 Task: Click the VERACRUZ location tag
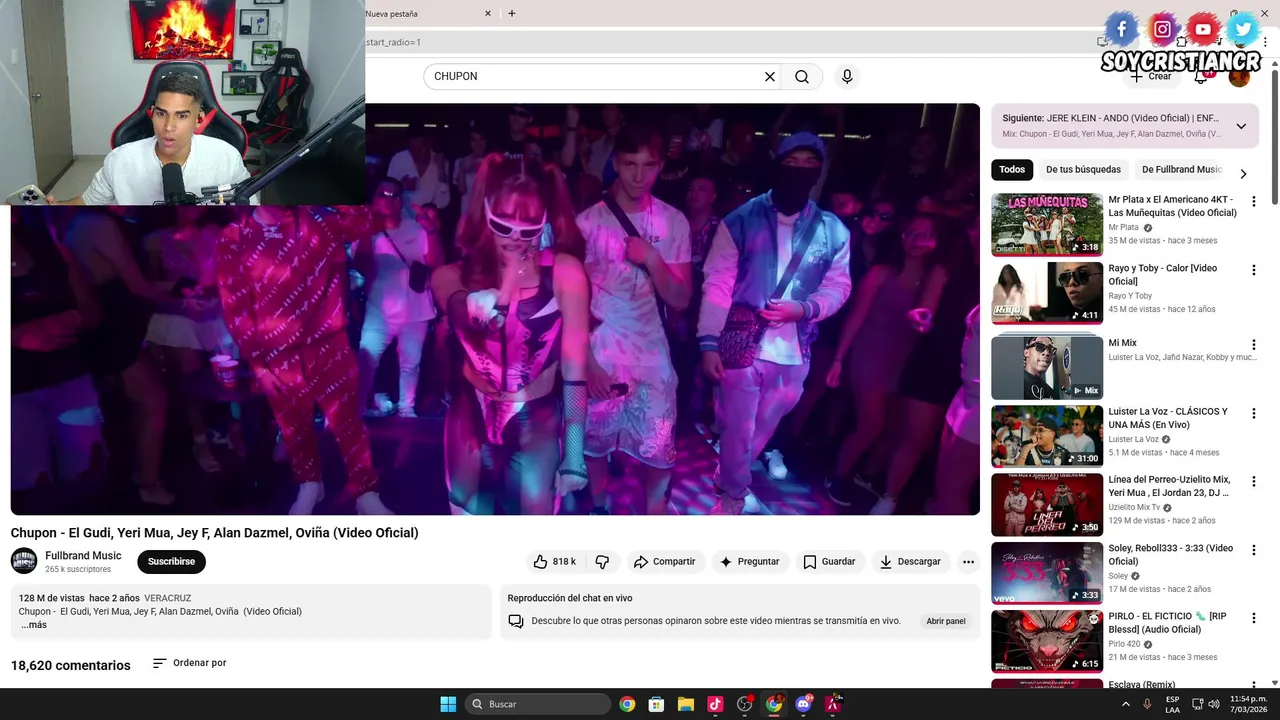point(168,598)
